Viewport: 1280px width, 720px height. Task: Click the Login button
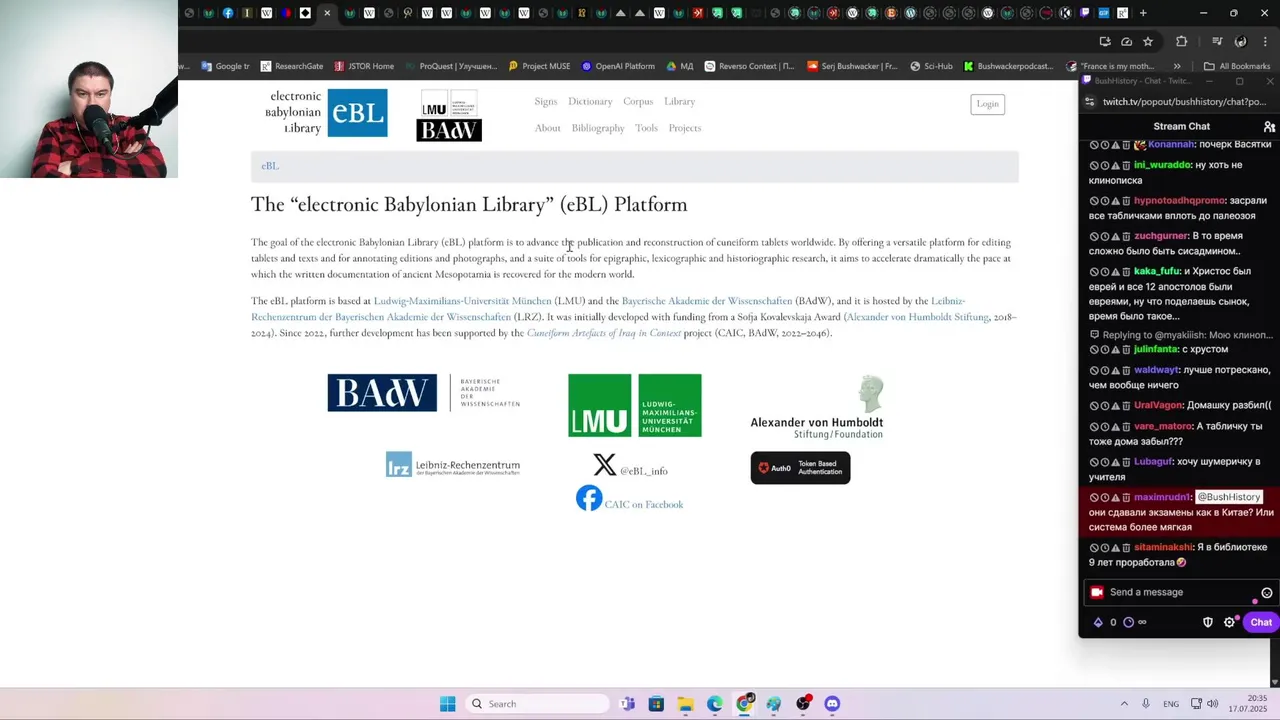coord(987,104)
